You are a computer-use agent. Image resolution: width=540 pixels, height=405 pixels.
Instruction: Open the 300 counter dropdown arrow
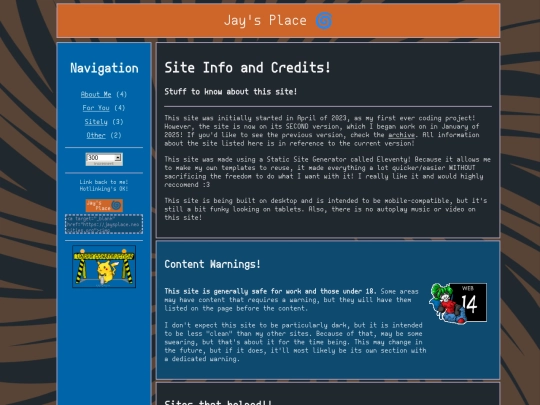[118, 157]
